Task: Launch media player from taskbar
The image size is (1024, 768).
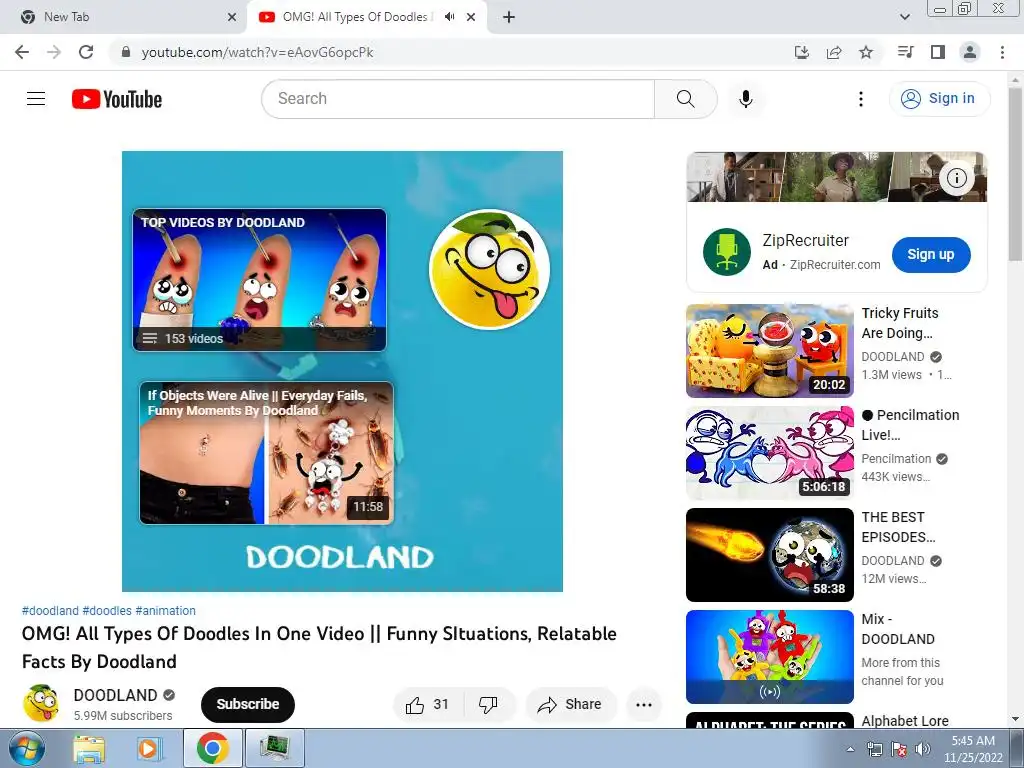Action: 149,748
